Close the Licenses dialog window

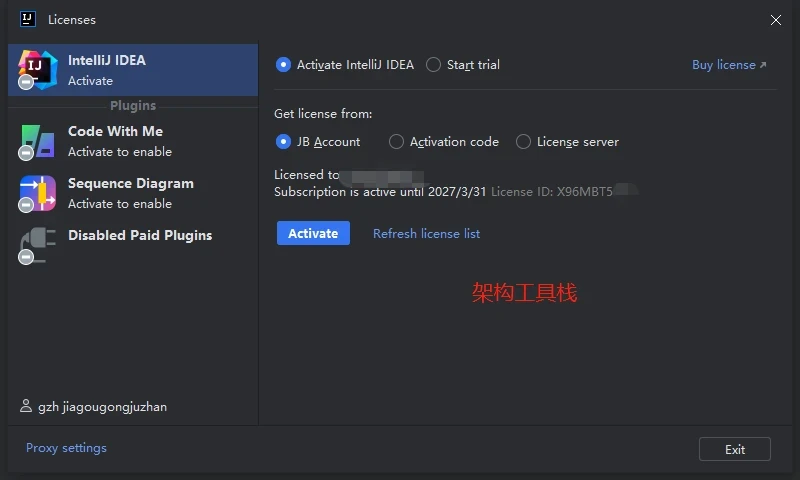tap(776, 19)
